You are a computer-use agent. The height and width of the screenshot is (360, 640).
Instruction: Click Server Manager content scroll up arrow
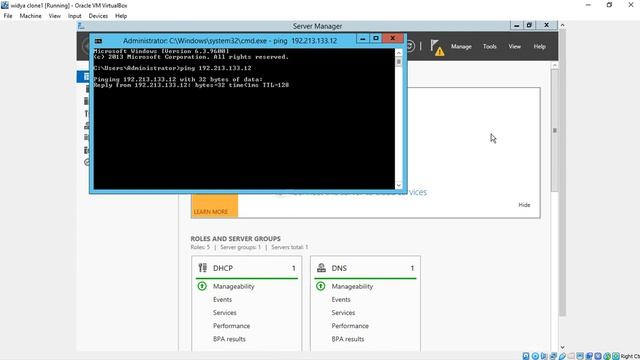[x=554, y=65]
